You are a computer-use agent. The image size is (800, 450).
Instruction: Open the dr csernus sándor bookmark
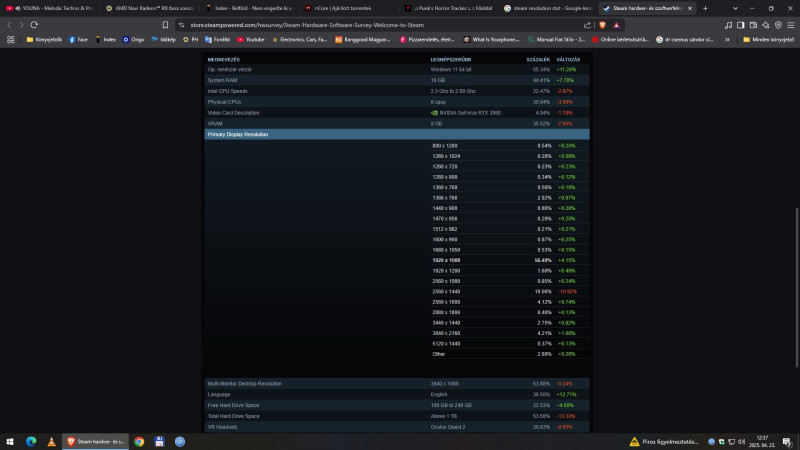click(685, 39)
